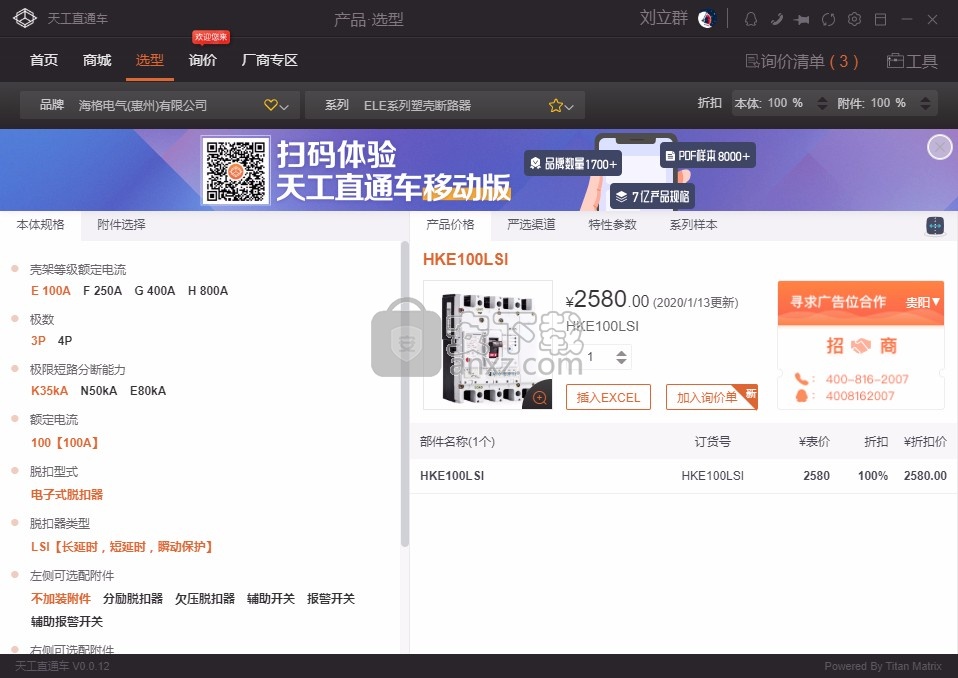Click the pin window icon
This screenshot has height=678, width=958.
(x=802, y=20)
